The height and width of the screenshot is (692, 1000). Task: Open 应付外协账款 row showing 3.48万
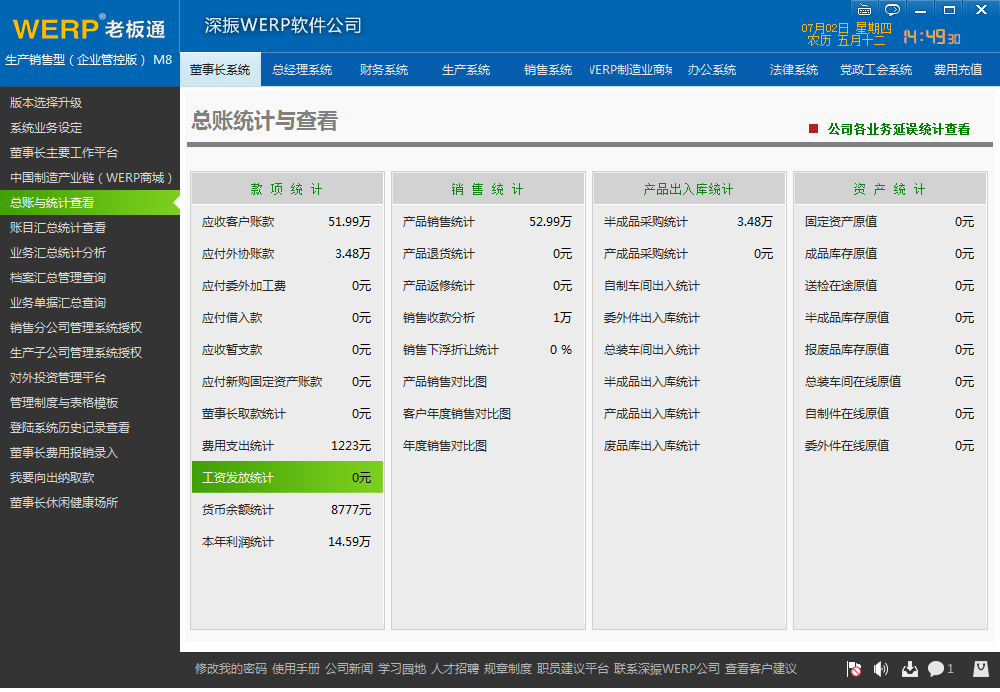287,254
